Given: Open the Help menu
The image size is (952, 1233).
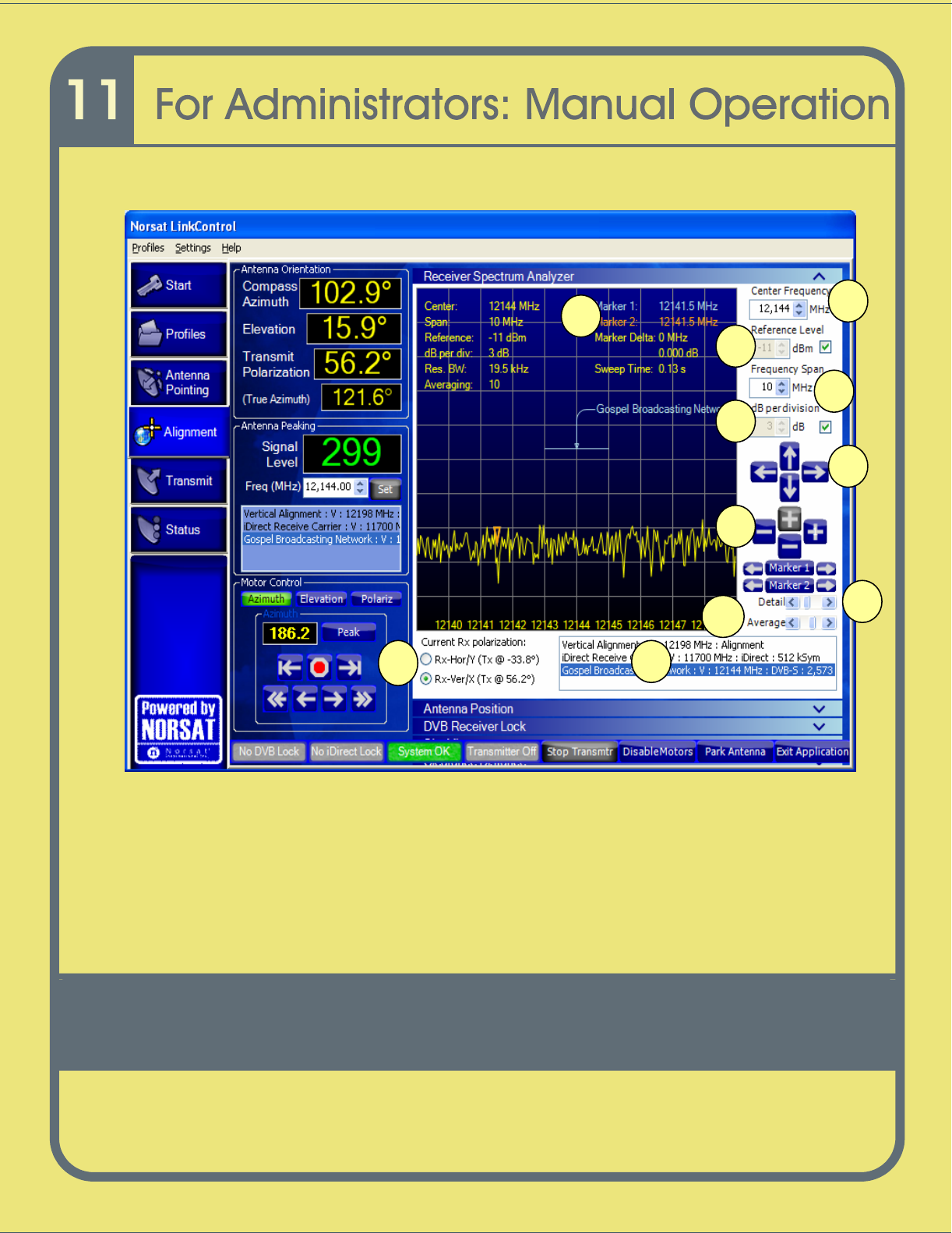Looking at the screenshot, I should click(x=231, y=248).
